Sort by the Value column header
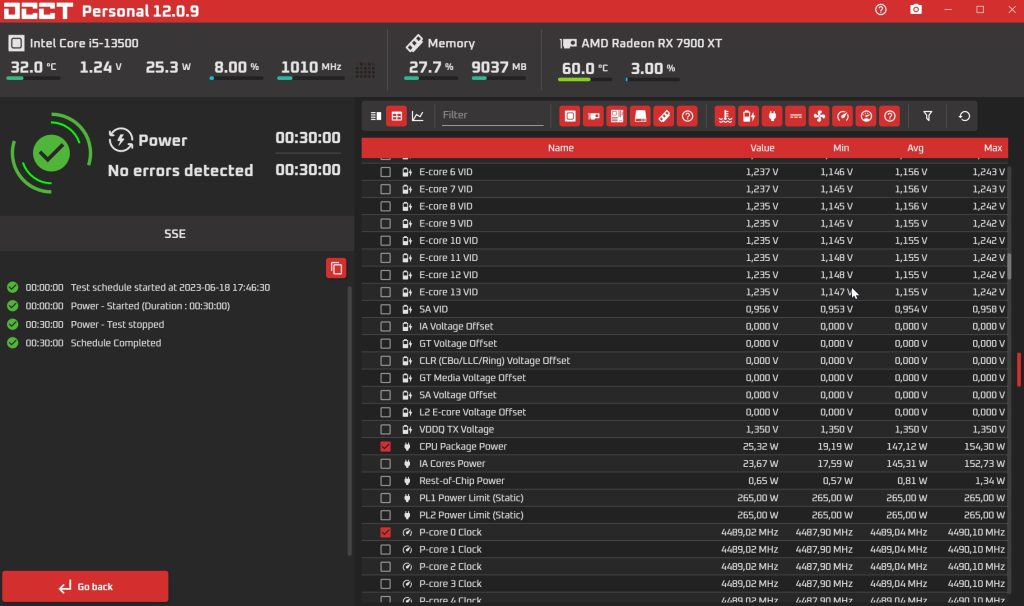This screenshot has height=606, width=1024. tap(762, 148)
